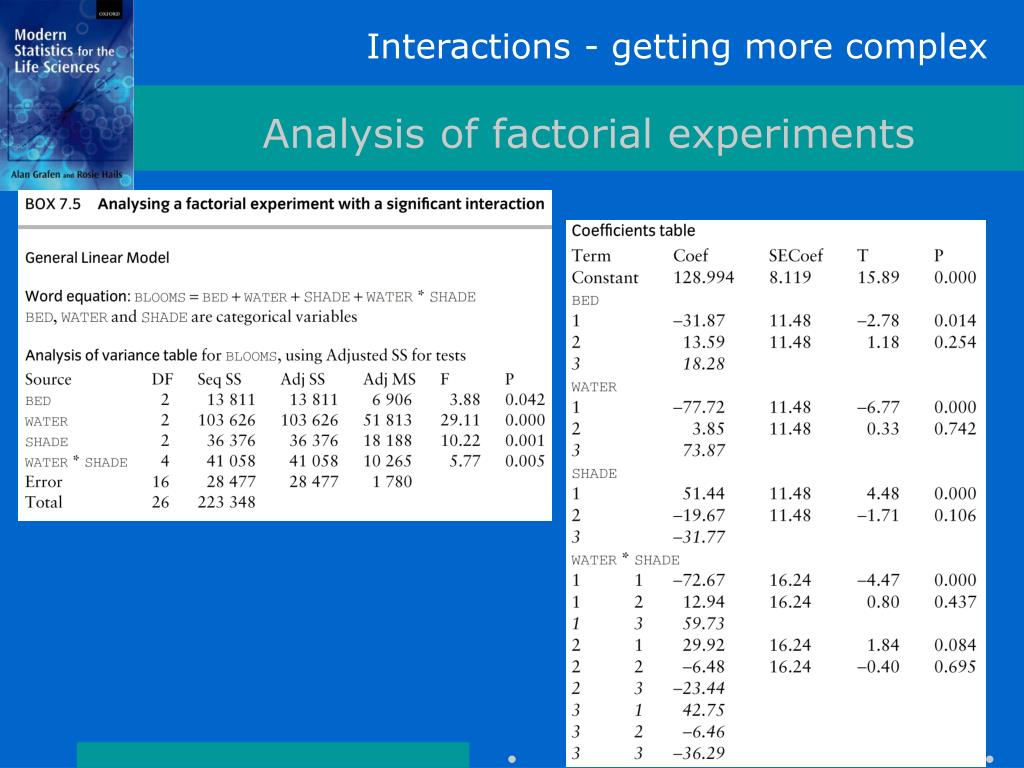
Task: Select the 'Total' row label
Action: [x=44, y=502]
